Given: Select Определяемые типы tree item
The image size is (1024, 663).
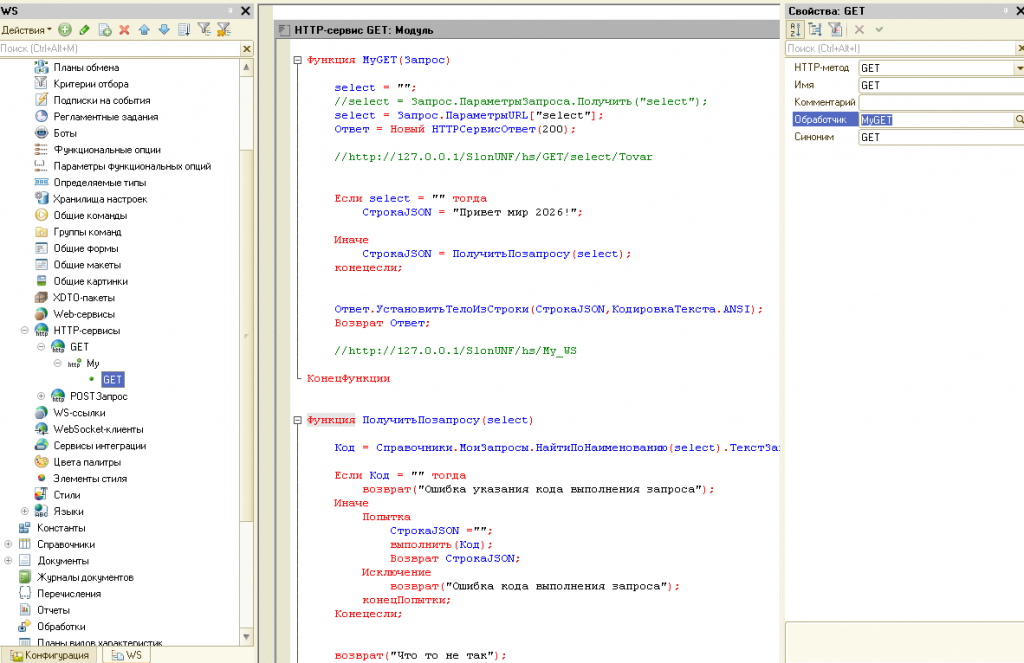Looking at the screenshot, I should click(x=100, y=183).
